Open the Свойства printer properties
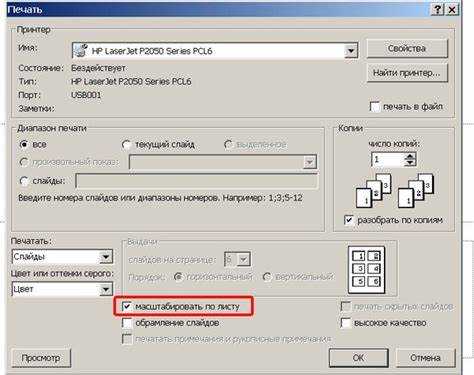 (x=407, y=48)
